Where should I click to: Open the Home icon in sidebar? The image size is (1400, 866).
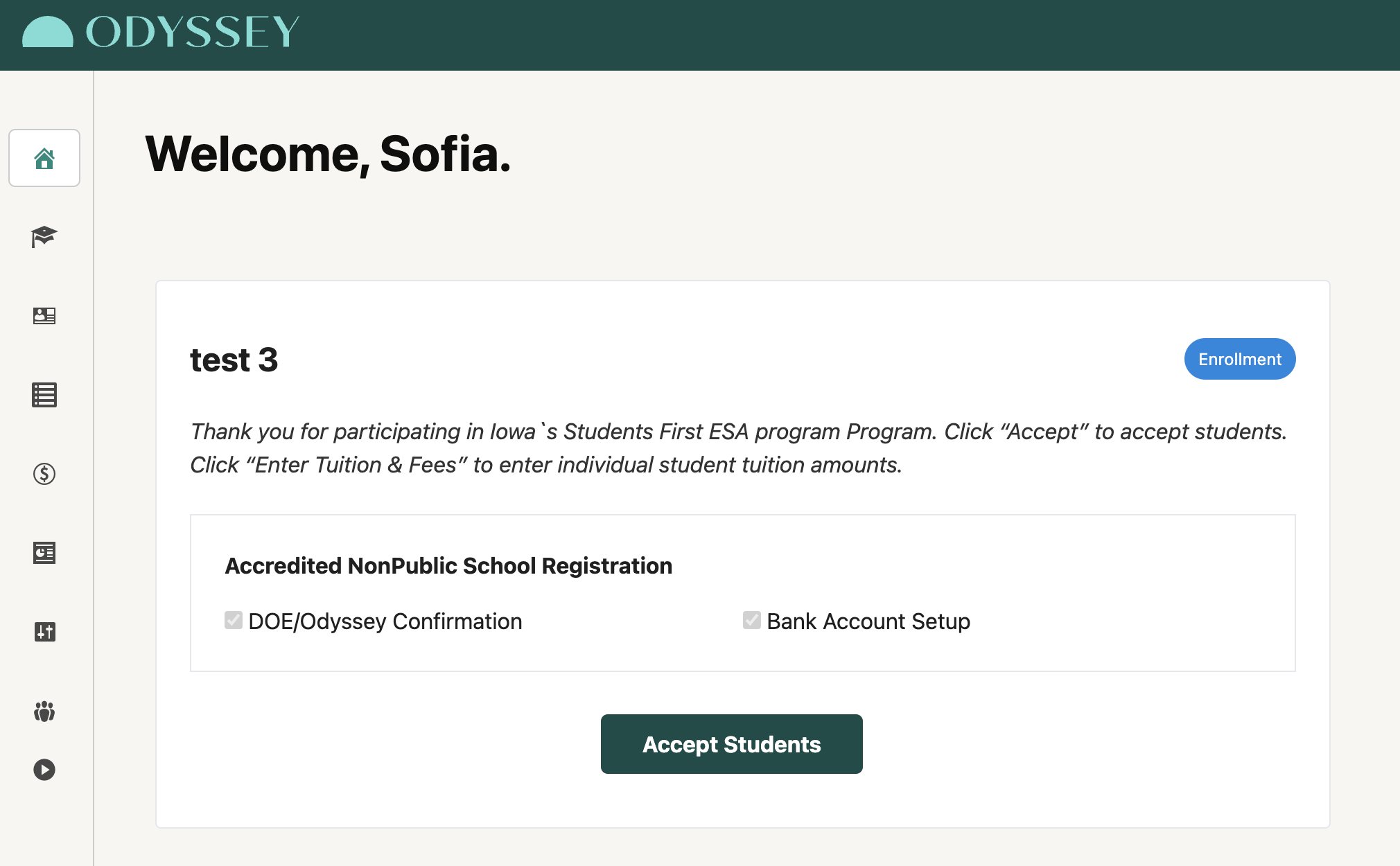pos(44,158)
